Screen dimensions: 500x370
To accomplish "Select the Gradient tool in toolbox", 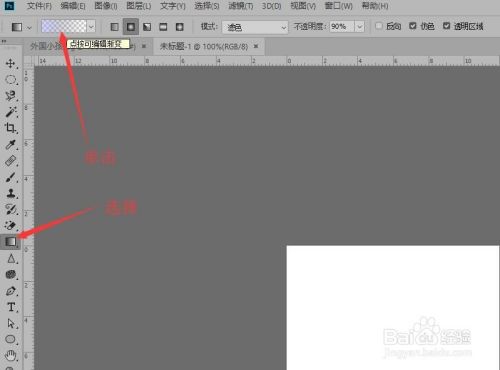I will pos(10,242).
